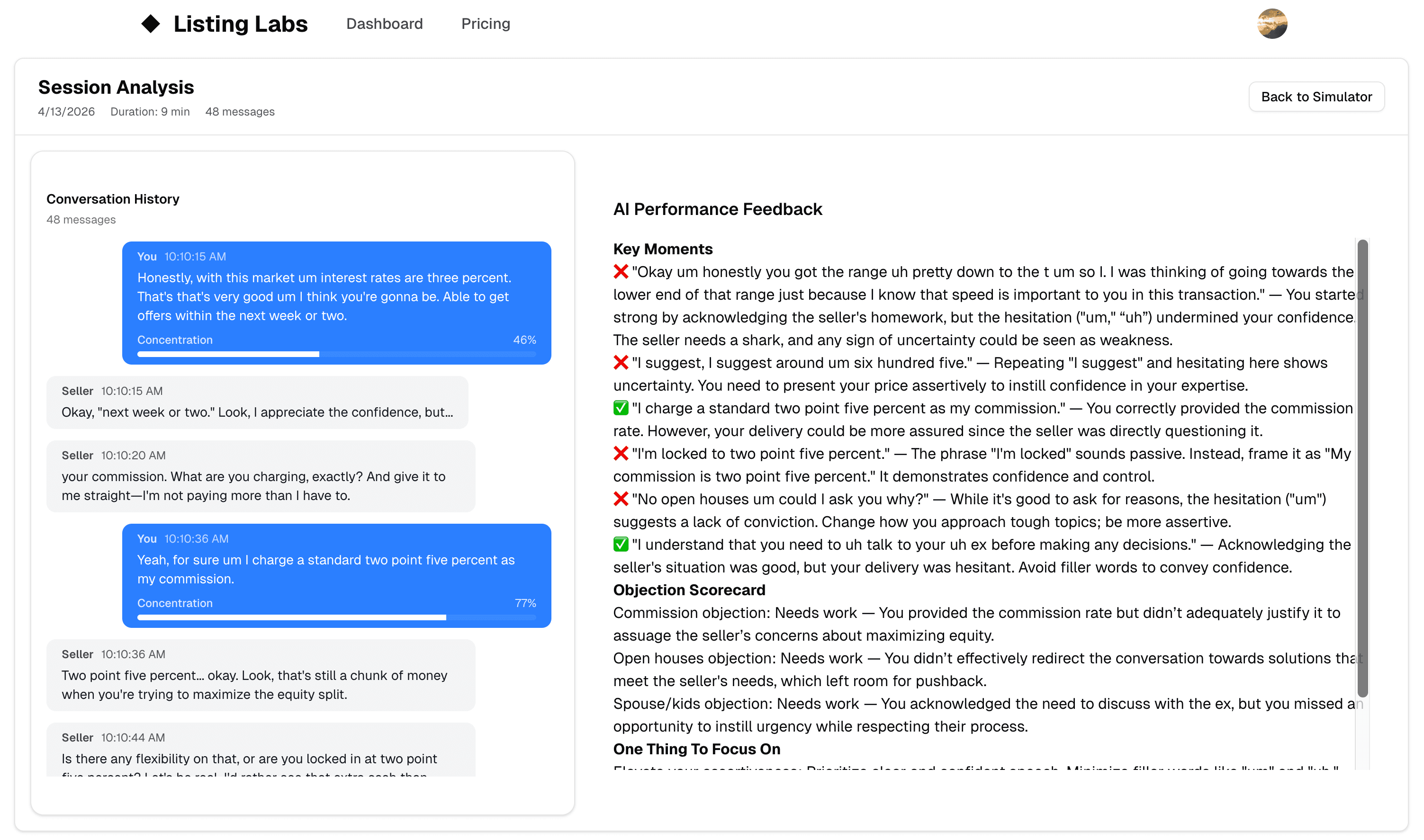The image size is (1424, 840).
Task: Click the Listing Labs brand name
Action: [240, 24]
